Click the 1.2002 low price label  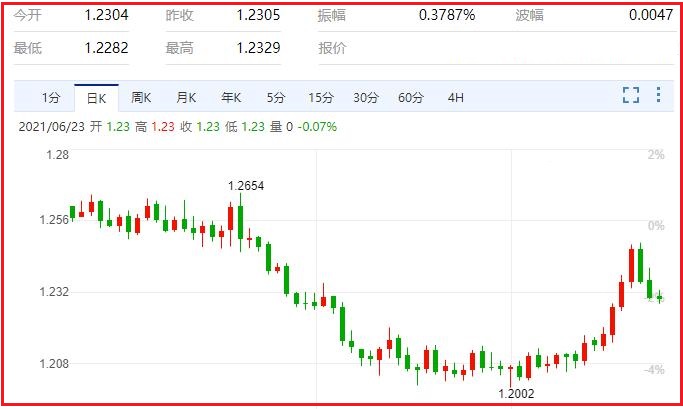click(516, 394)
